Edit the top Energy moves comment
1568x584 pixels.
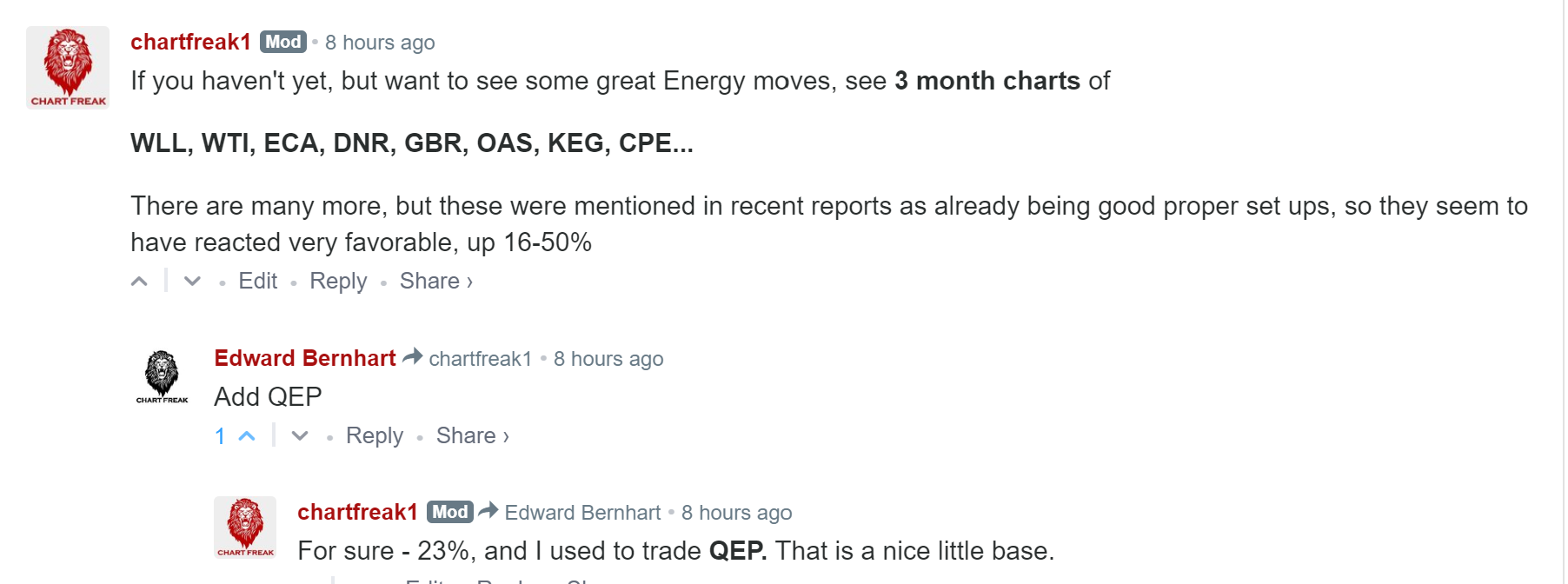(257, 282)
